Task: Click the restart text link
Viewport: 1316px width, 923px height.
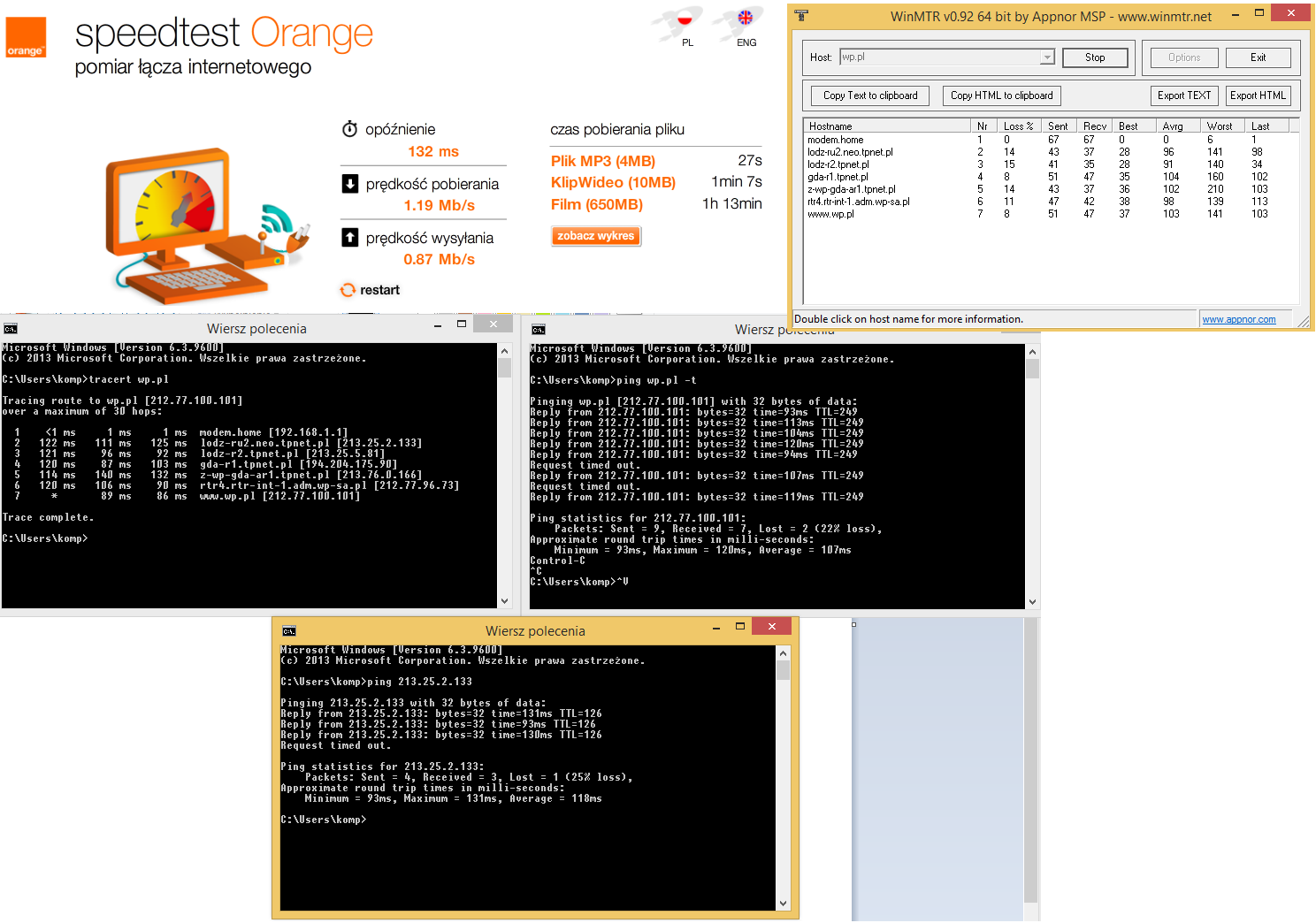Action: (x=379, y=290)
